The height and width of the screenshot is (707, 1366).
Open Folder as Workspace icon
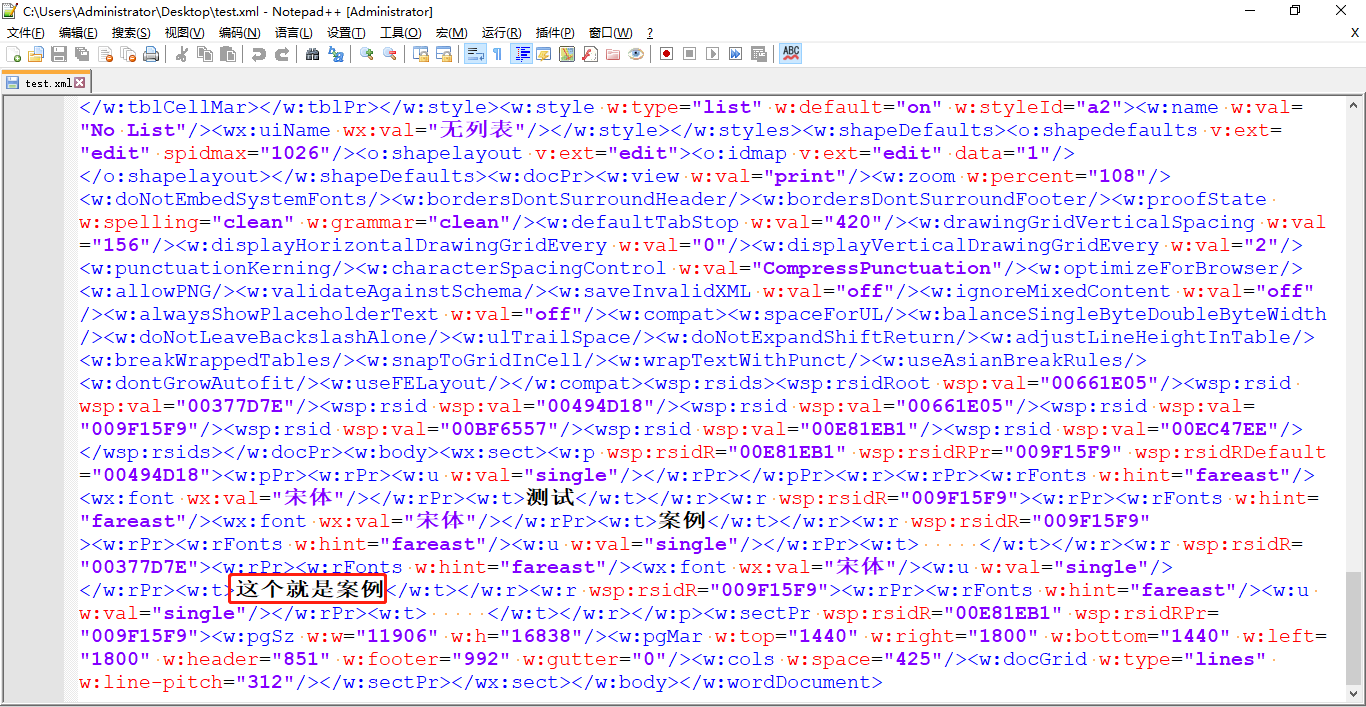point(613,54)
